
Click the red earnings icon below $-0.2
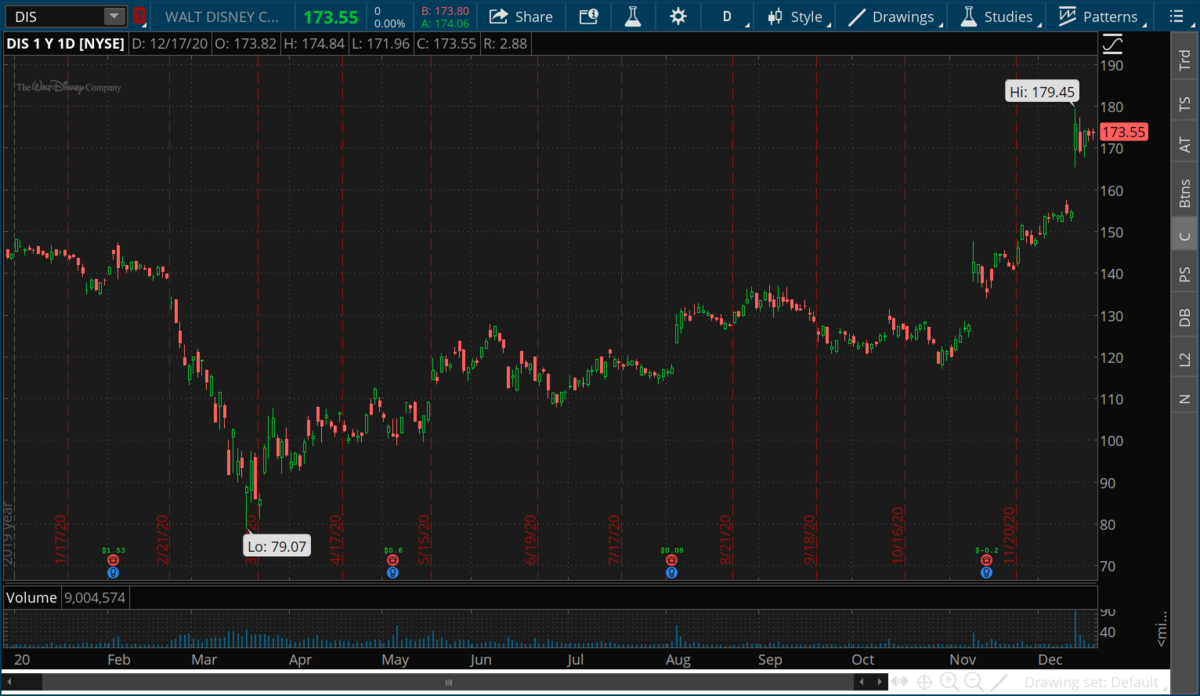point(987,562)
